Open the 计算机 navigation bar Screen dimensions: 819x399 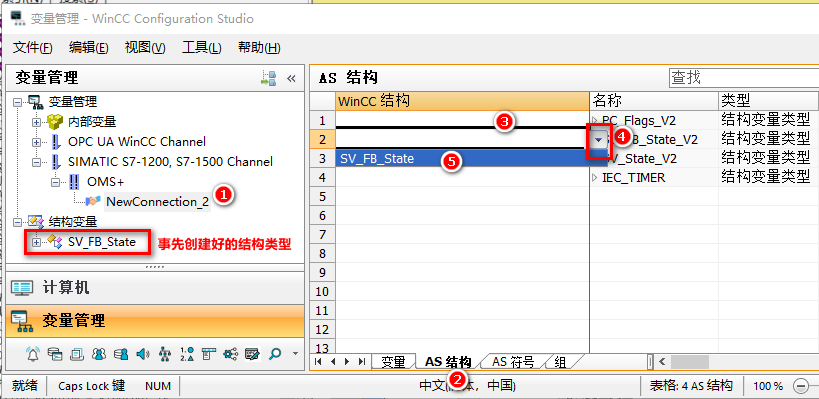point(154,287)
